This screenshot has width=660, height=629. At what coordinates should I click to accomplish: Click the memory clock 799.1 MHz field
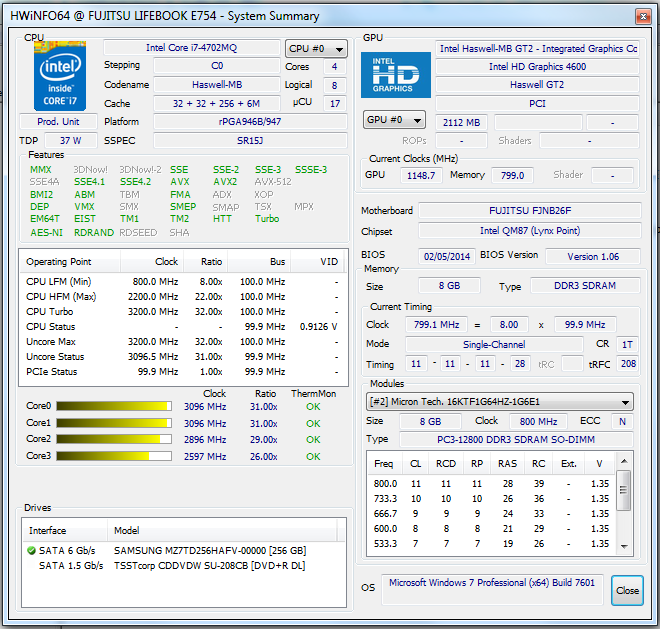pos(436,325)
